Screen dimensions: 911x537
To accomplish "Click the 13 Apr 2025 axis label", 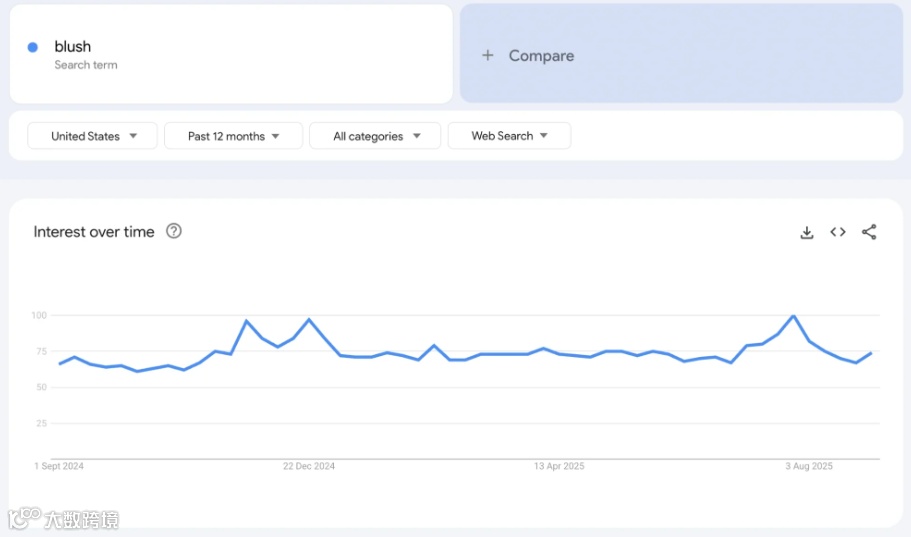I will (x=559, y=466).
